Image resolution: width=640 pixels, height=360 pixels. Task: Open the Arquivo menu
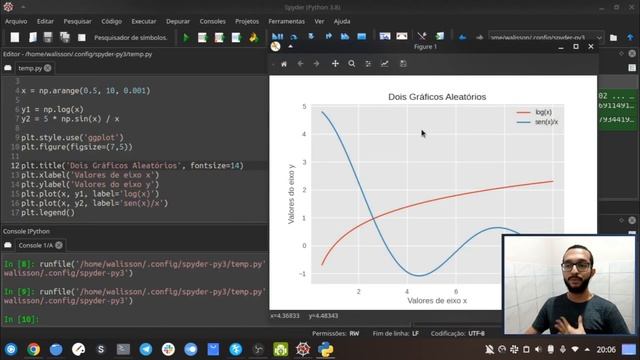point(16,21)
